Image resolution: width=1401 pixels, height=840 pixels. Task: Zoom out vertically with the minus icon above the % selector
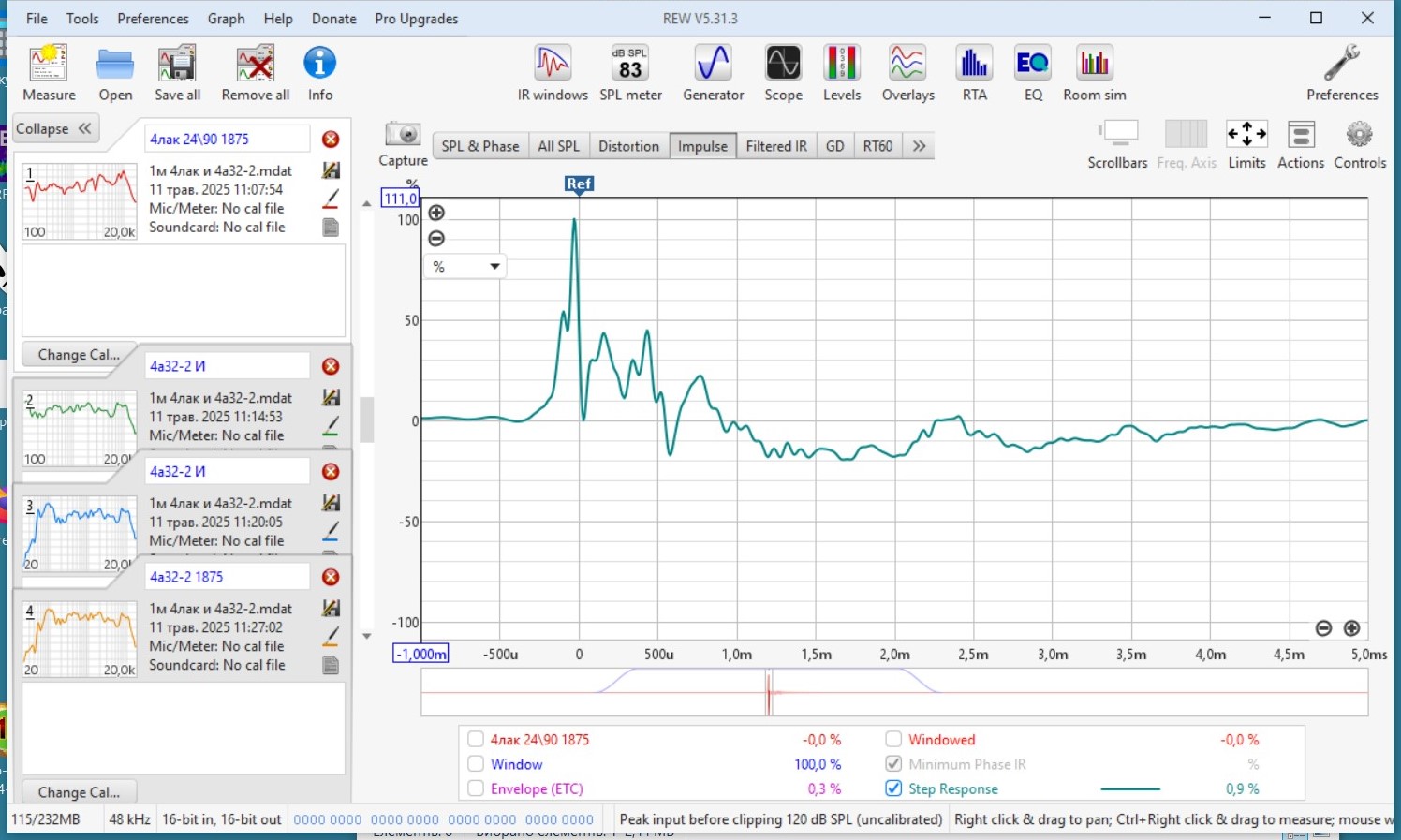(436, 239)
